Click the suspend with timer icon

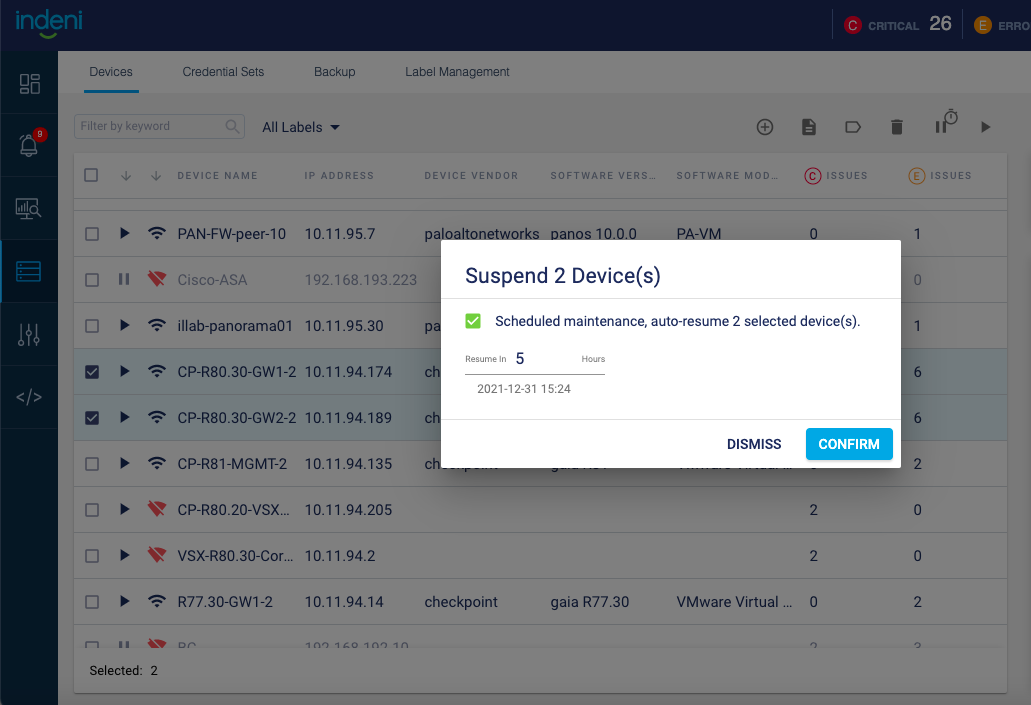[x=946, y=122]
